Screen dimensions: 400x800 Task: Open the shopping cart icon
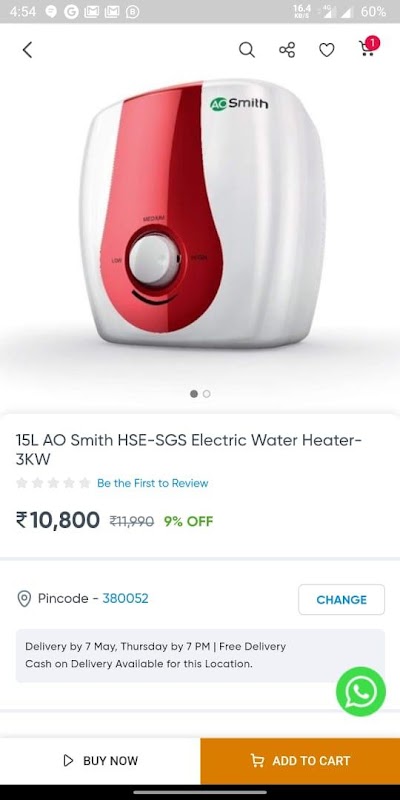[368, 46]
